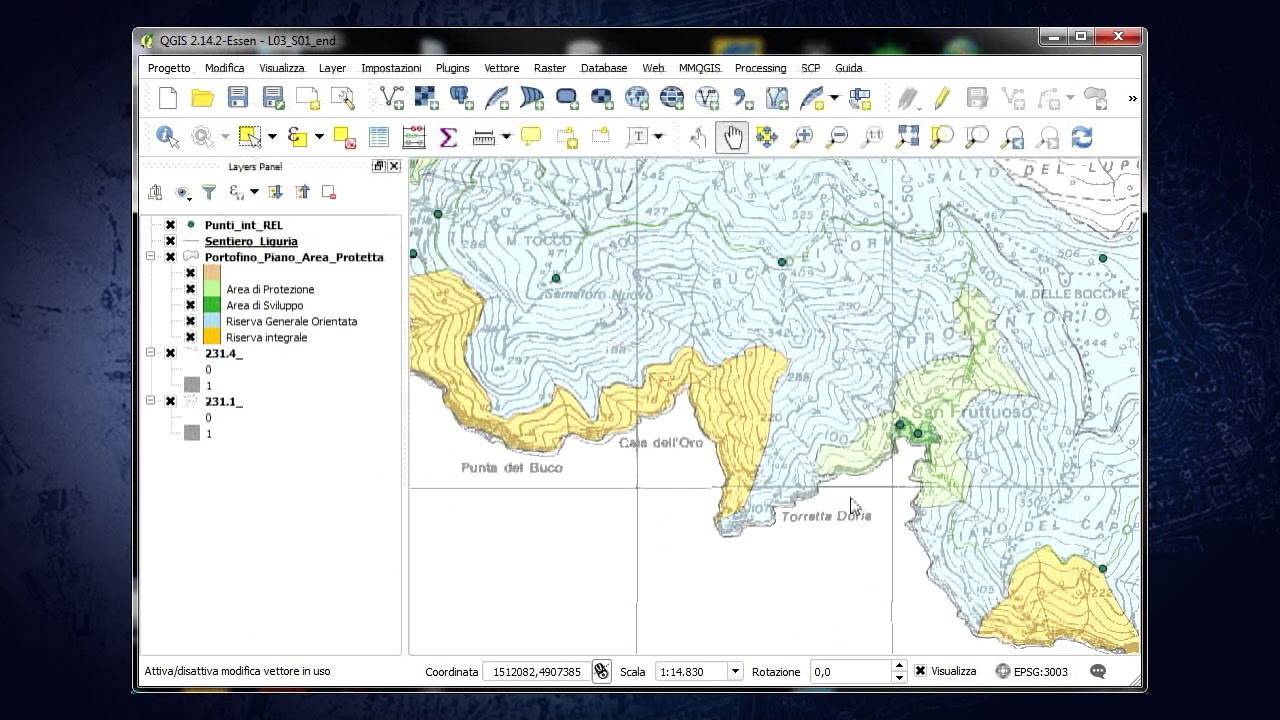Toggle editing with the yellow pencil
1280x720 pixels.
(x=942, y=98)
